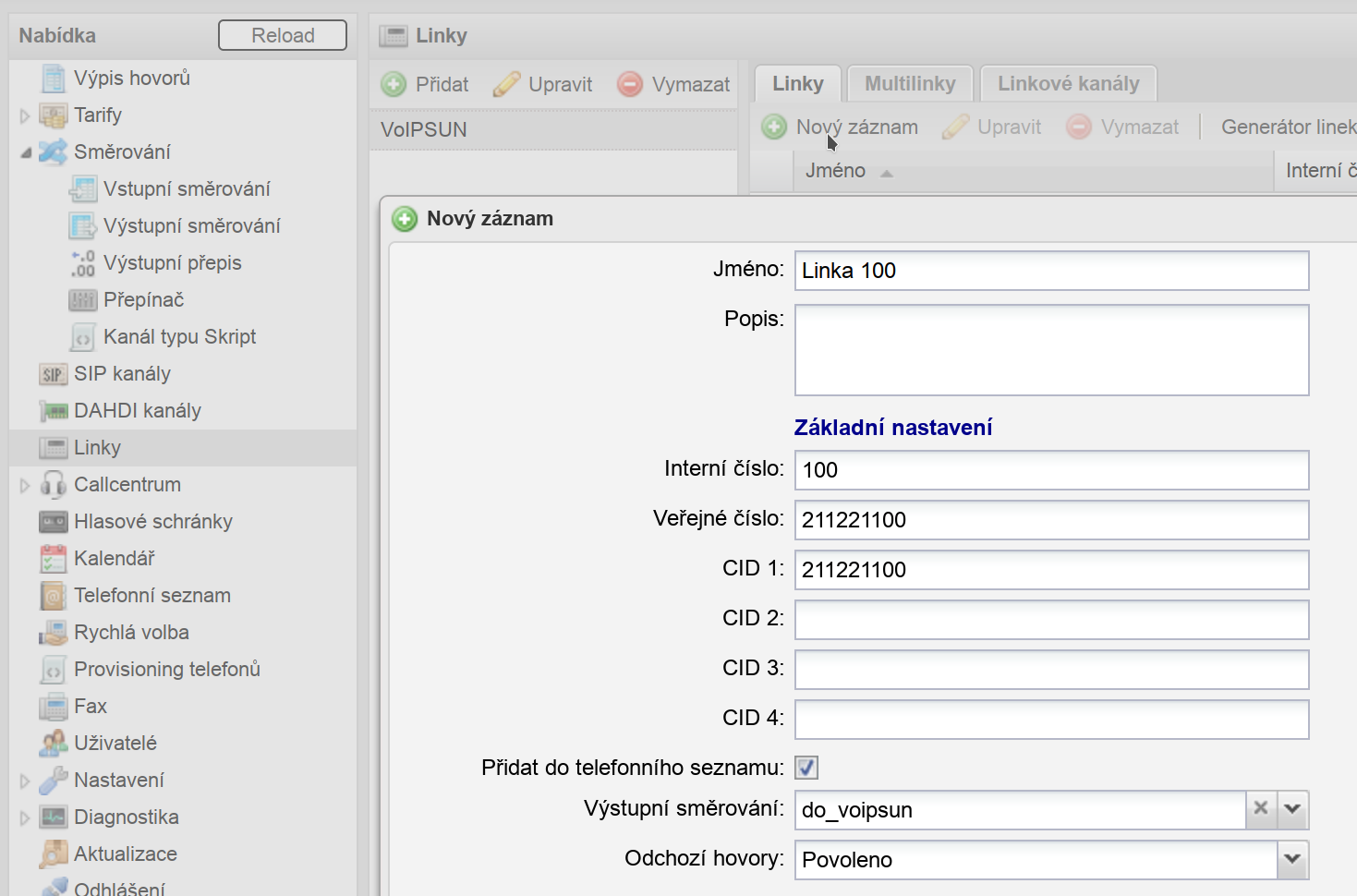Open DAHDI kanály
Image resolution: width=1357 pixels, height=896 pixels.
pos(137,411)
